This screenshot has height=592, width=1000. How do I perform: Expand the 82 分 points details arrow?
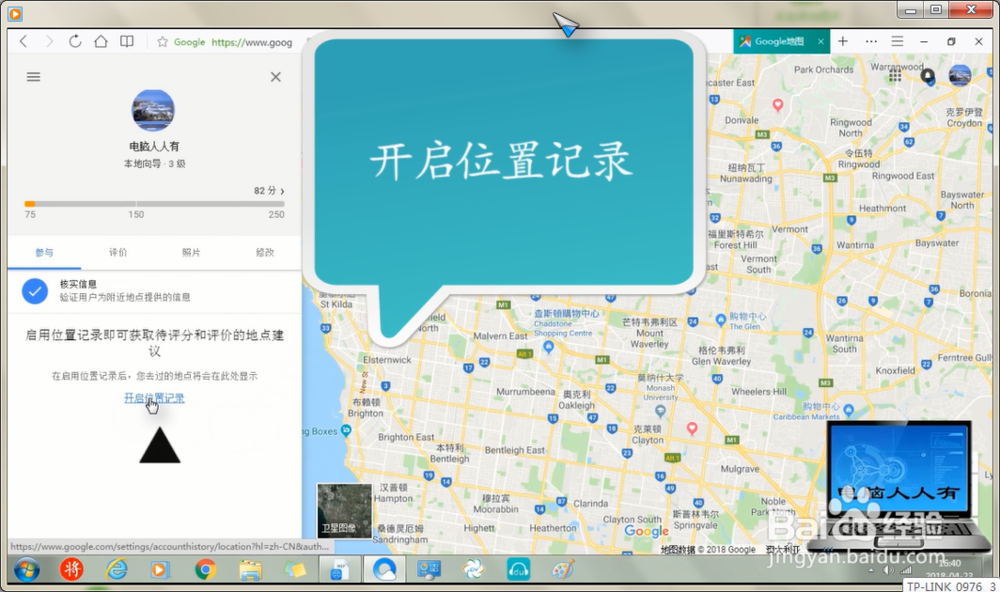click(x=282, y=191)
